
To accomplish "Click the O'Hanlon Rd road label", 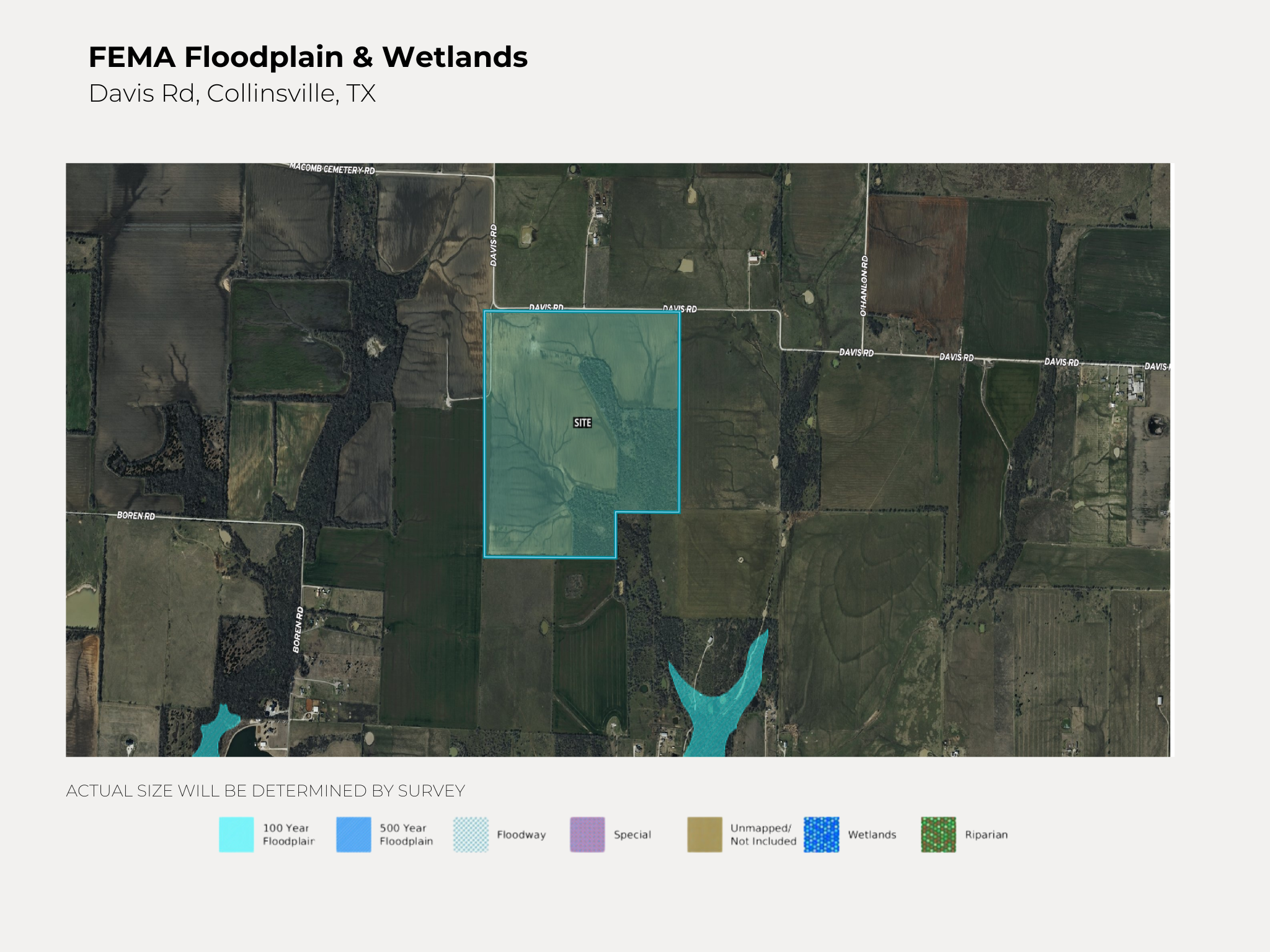I will (864, 286).
